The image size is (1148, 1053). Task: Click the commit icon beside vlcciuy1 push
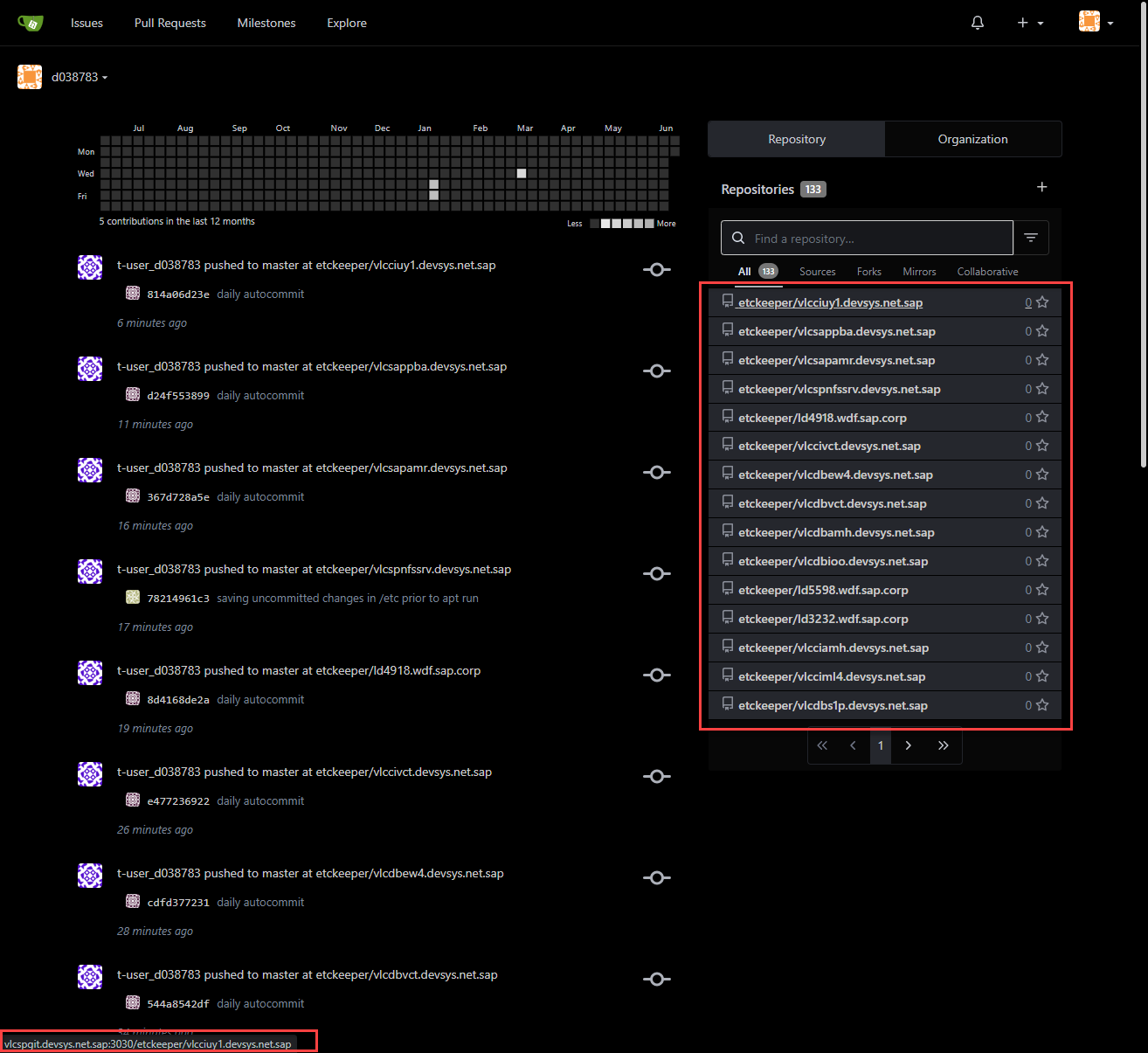coord(657,269)
